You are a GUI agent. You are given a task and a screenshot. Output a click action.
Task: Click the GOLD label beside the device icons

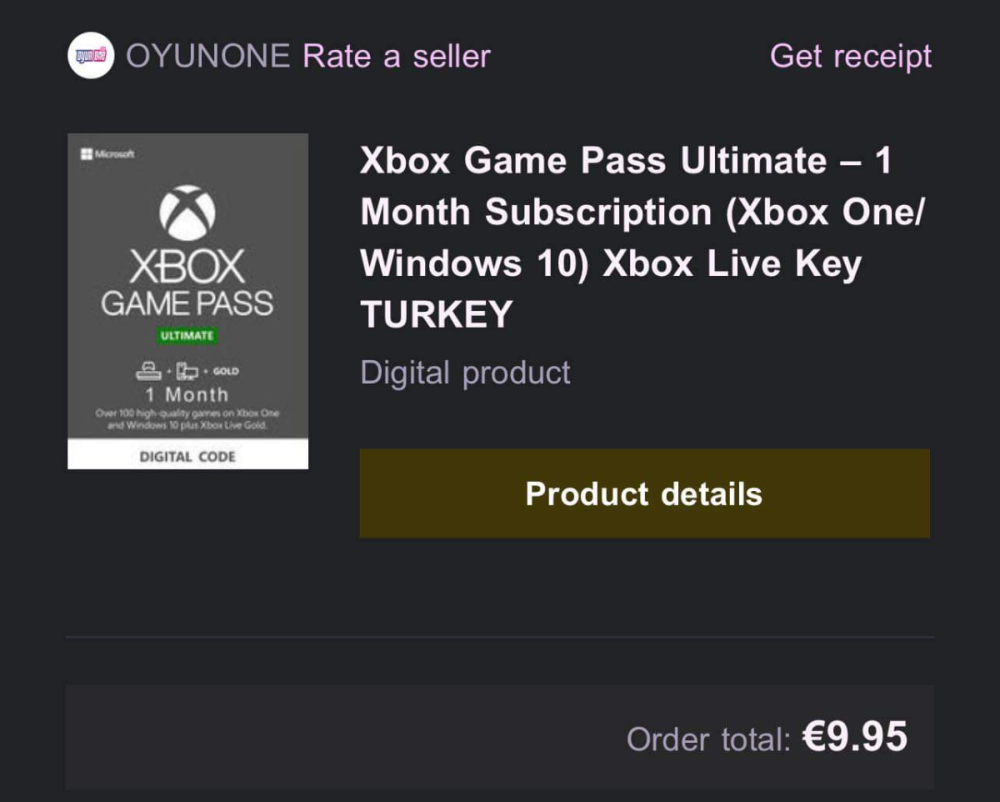click(x=226, y=371)
